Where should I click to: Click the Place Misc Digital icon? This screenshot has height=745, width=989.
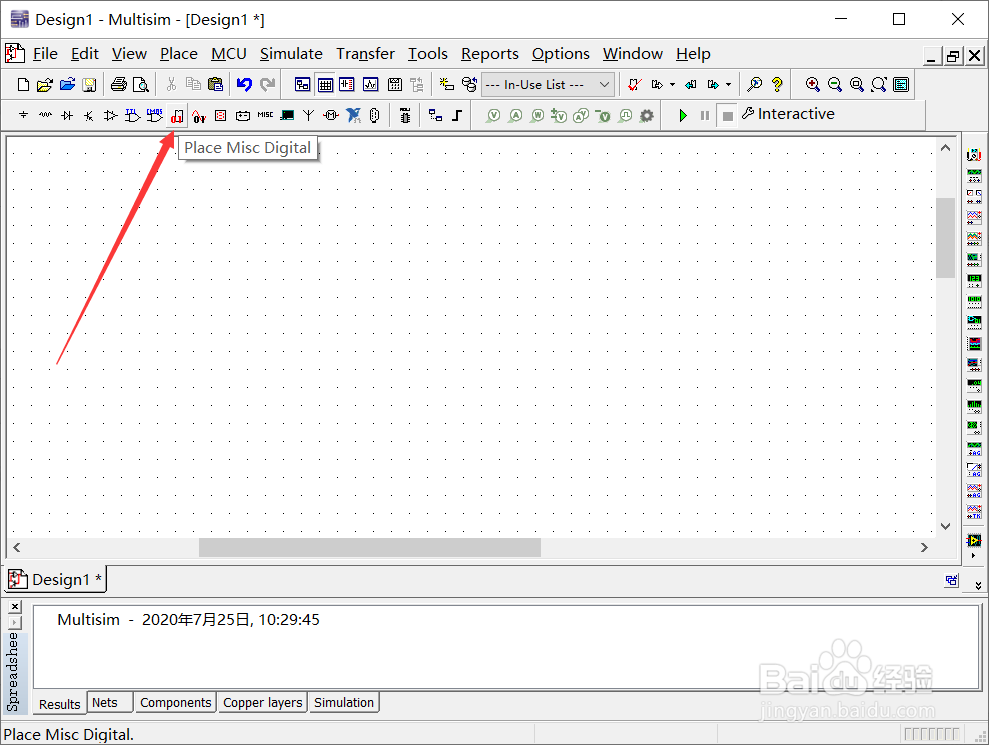177,116
